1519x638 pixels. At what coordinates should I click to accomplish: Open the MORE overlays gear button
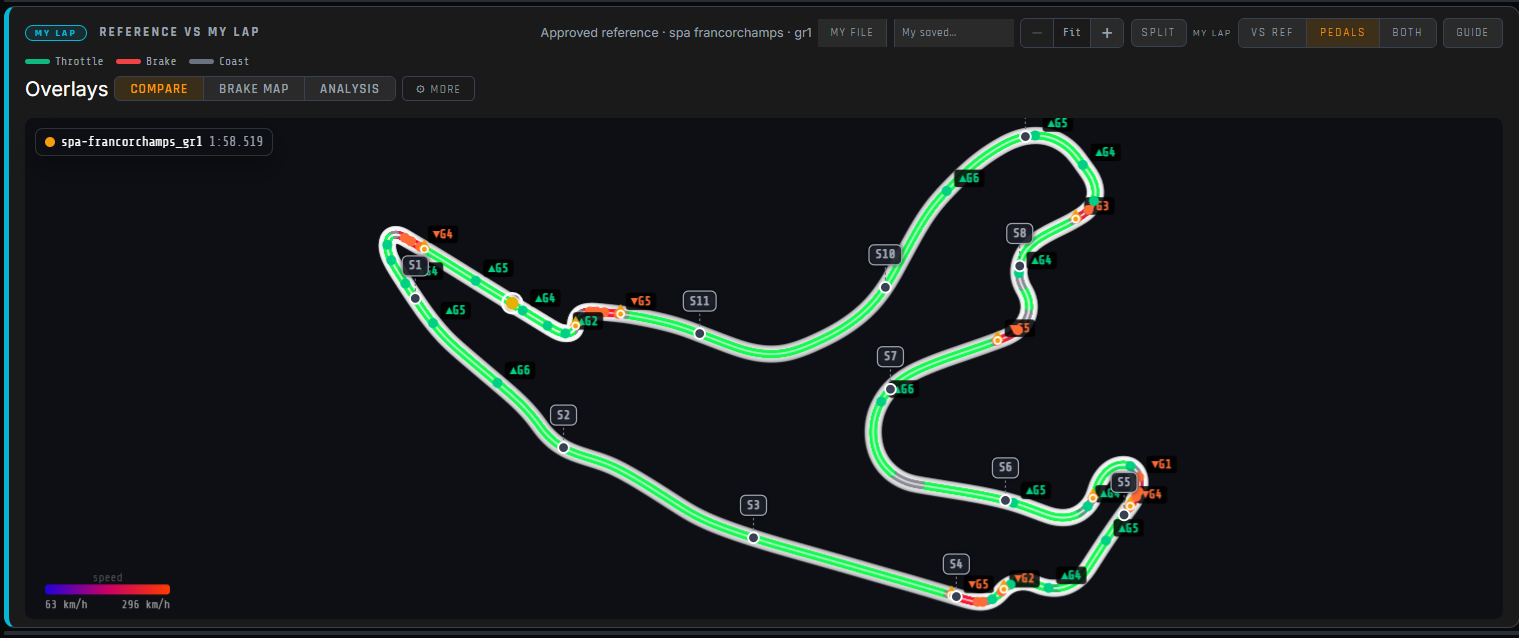tap(438, 89)
